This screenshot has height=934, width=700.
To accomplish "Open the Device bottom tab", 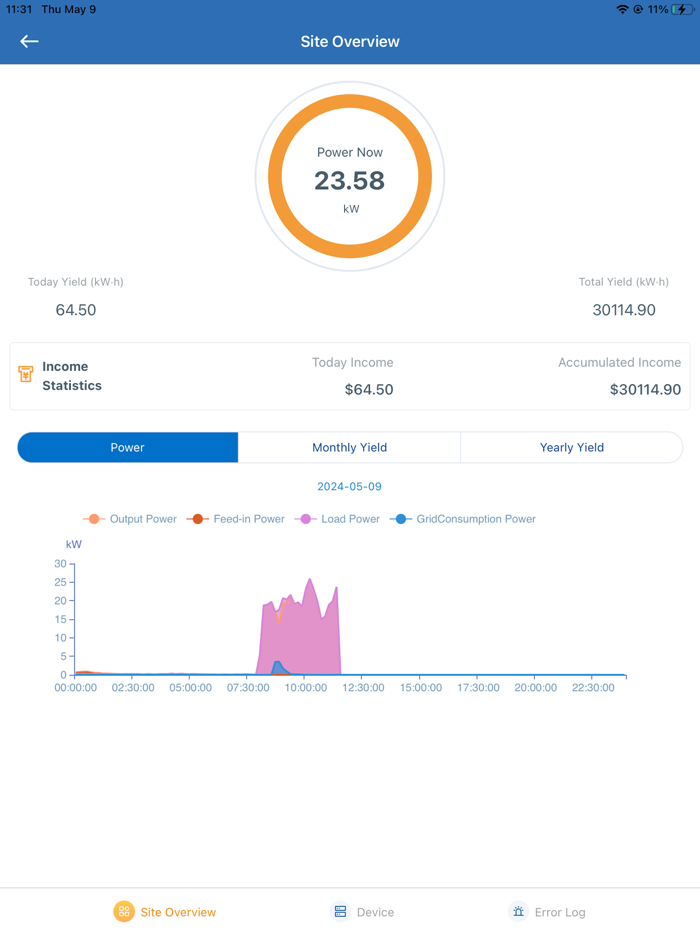I will 363,912.
